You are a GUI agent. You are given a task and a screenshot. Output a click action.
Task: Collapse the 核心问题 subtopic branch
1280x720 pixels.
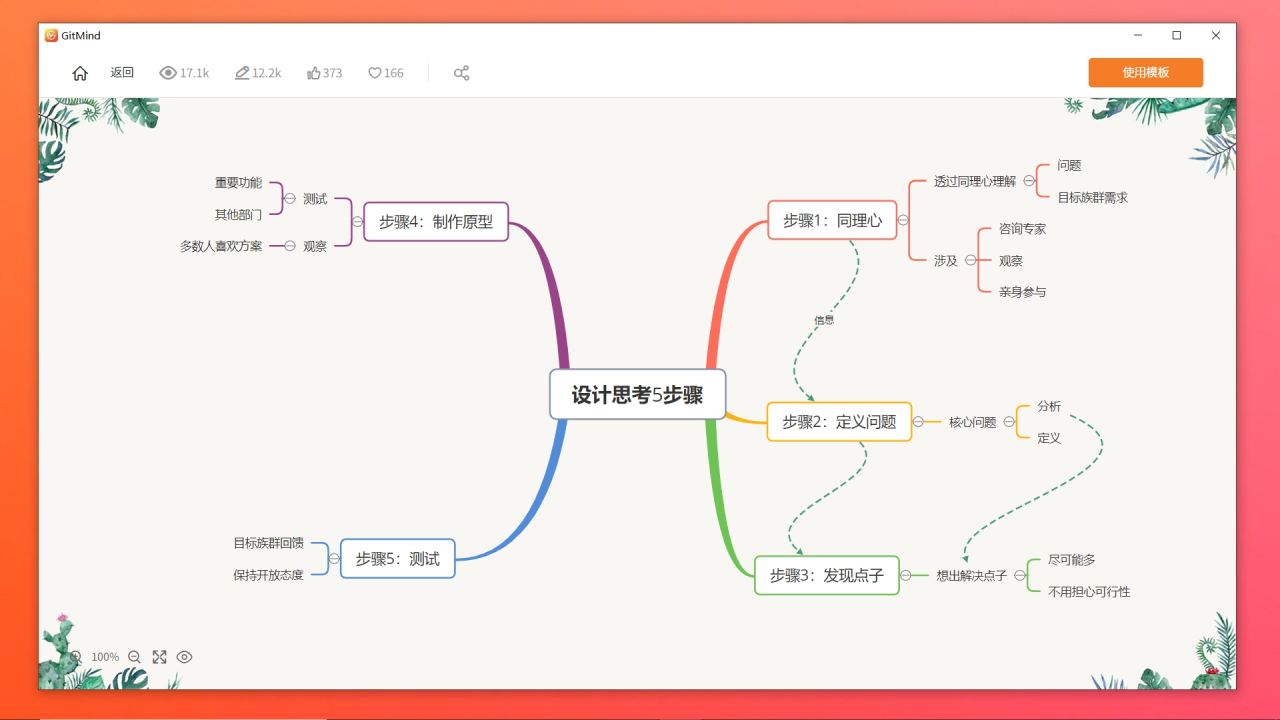[x=1008, y=422]
